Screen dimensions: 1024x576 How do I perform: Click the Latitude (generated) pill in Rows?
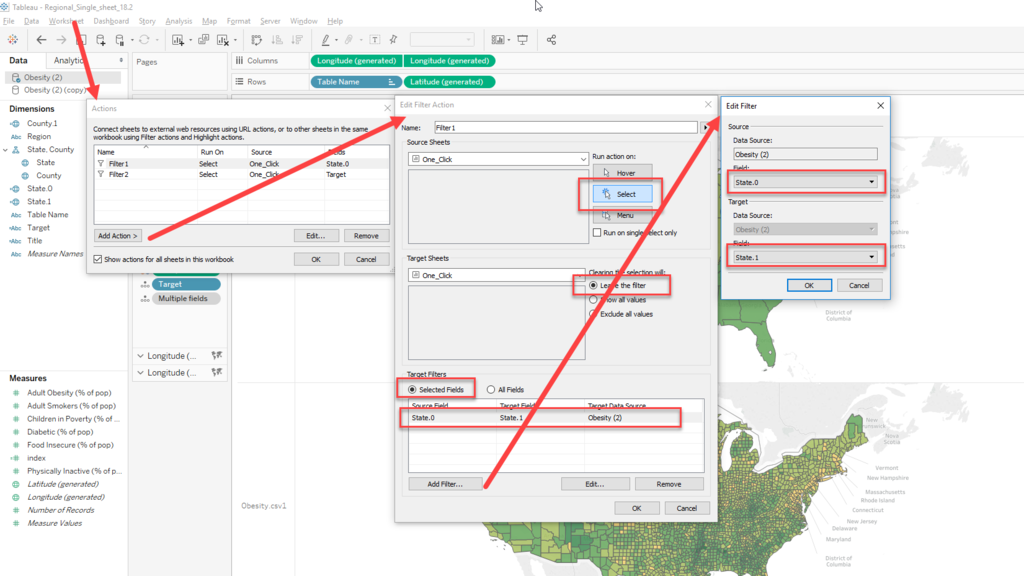pyautogui.click(x=449, y=82)
